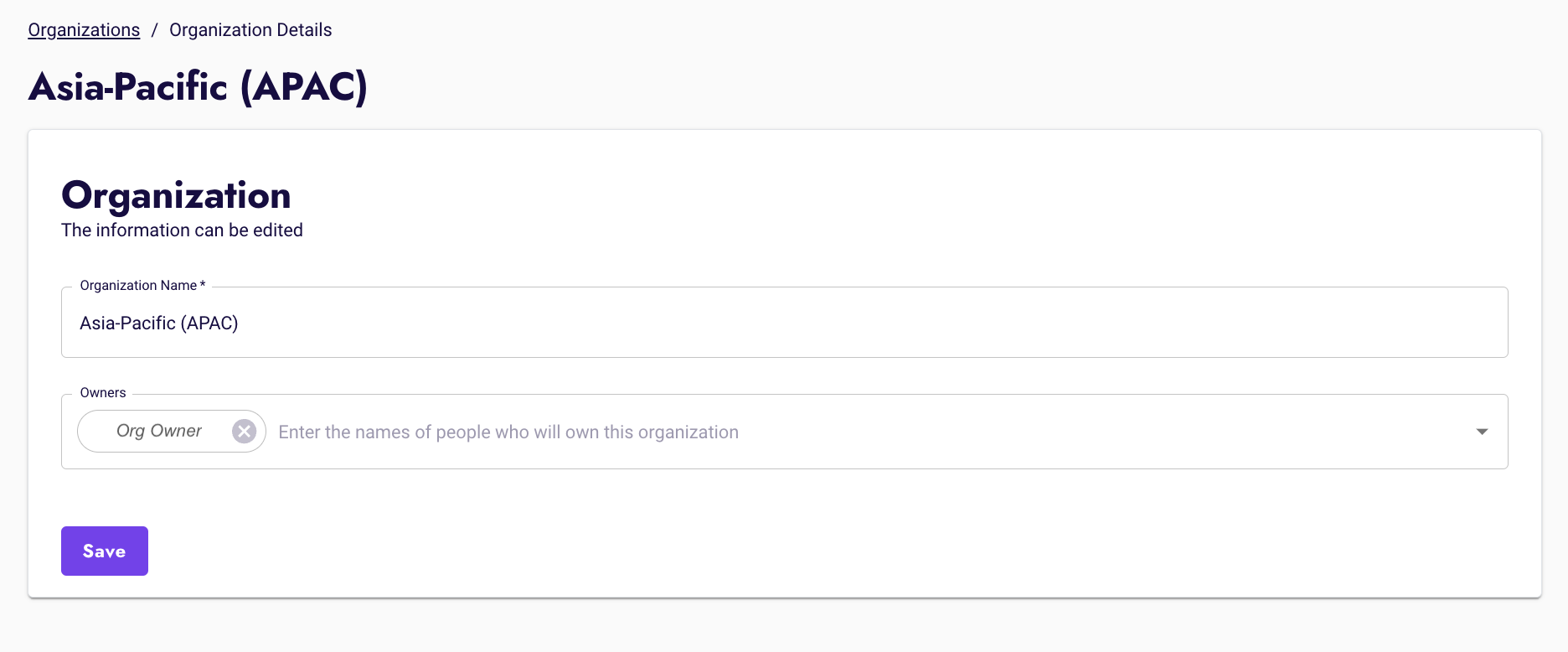Click the Asia-Pacific (APAC) text inside name field
Viewport: 1568px width, 652px height.
[x=159, y=323]
